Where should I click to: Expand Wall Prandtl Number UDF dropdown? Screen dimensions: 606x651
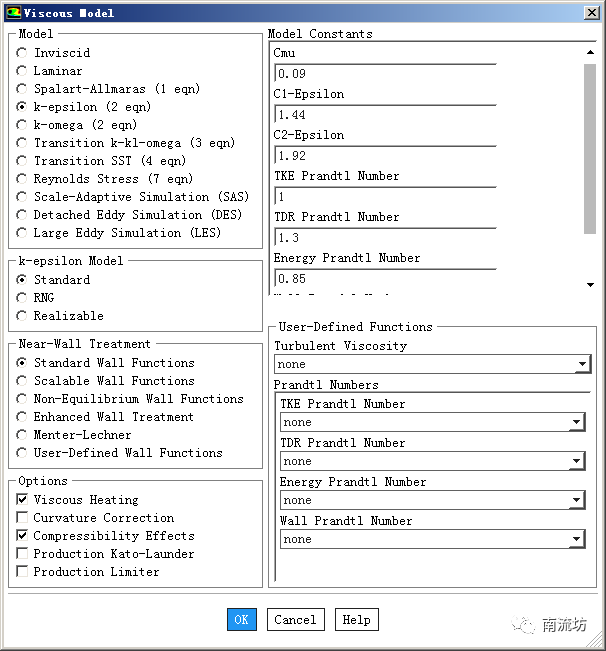coord(433,539)
